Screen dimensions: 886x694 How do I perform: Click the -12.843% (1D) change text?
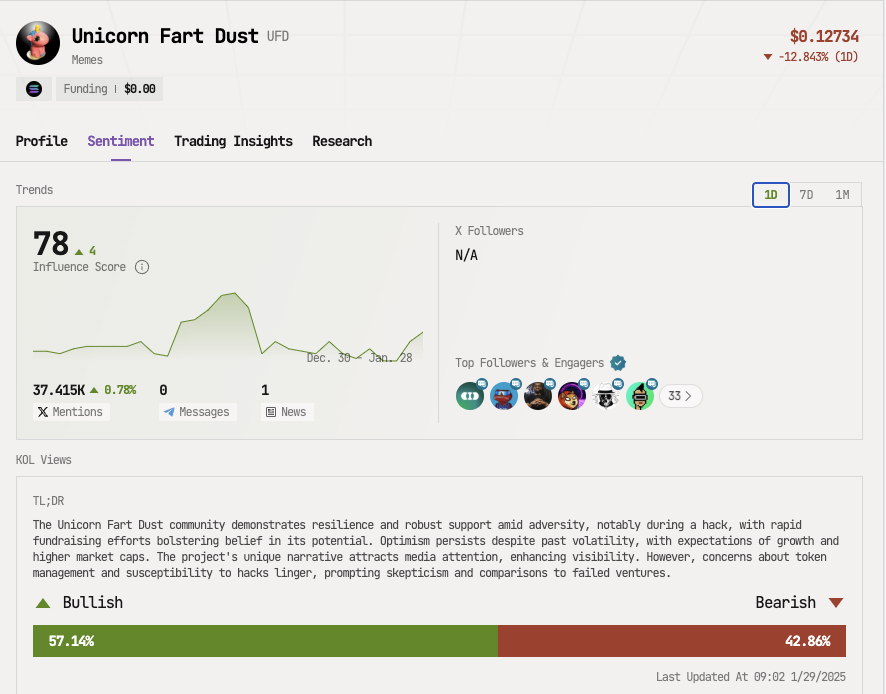(x=818, y=57)
